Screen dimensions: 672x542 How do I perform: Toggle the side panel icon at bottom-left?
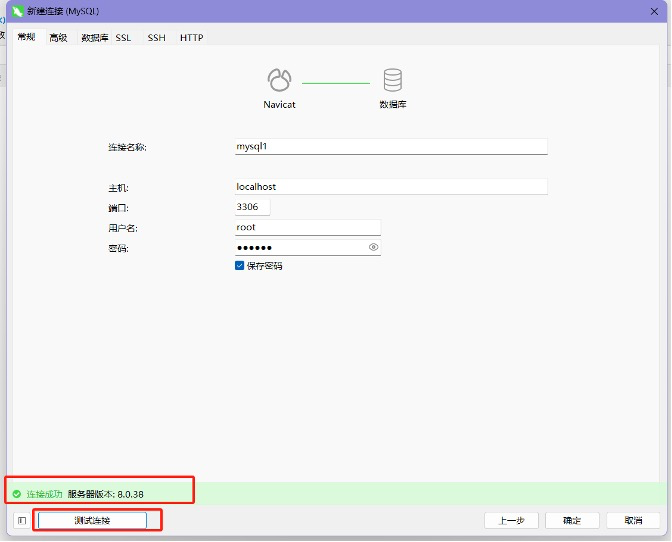coord(22,520)
